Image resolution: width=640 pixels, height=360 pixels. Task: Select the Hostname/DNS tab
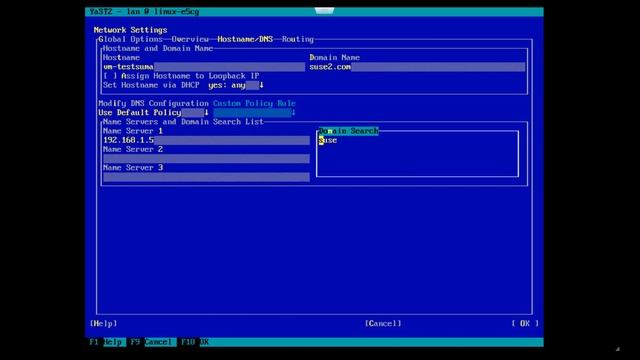[245, 39]
